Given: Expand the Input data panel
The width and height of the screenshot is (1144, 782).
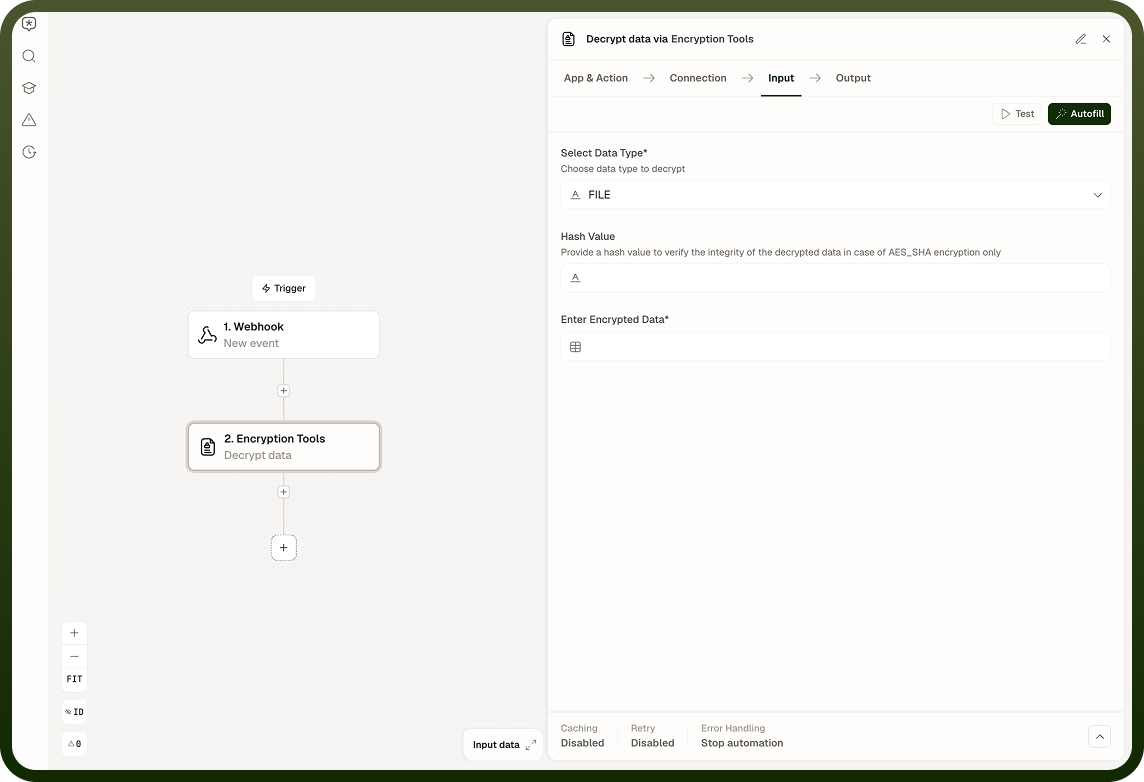Looking at the screenshot, I should pyautogui.click(x=503, y=745).
